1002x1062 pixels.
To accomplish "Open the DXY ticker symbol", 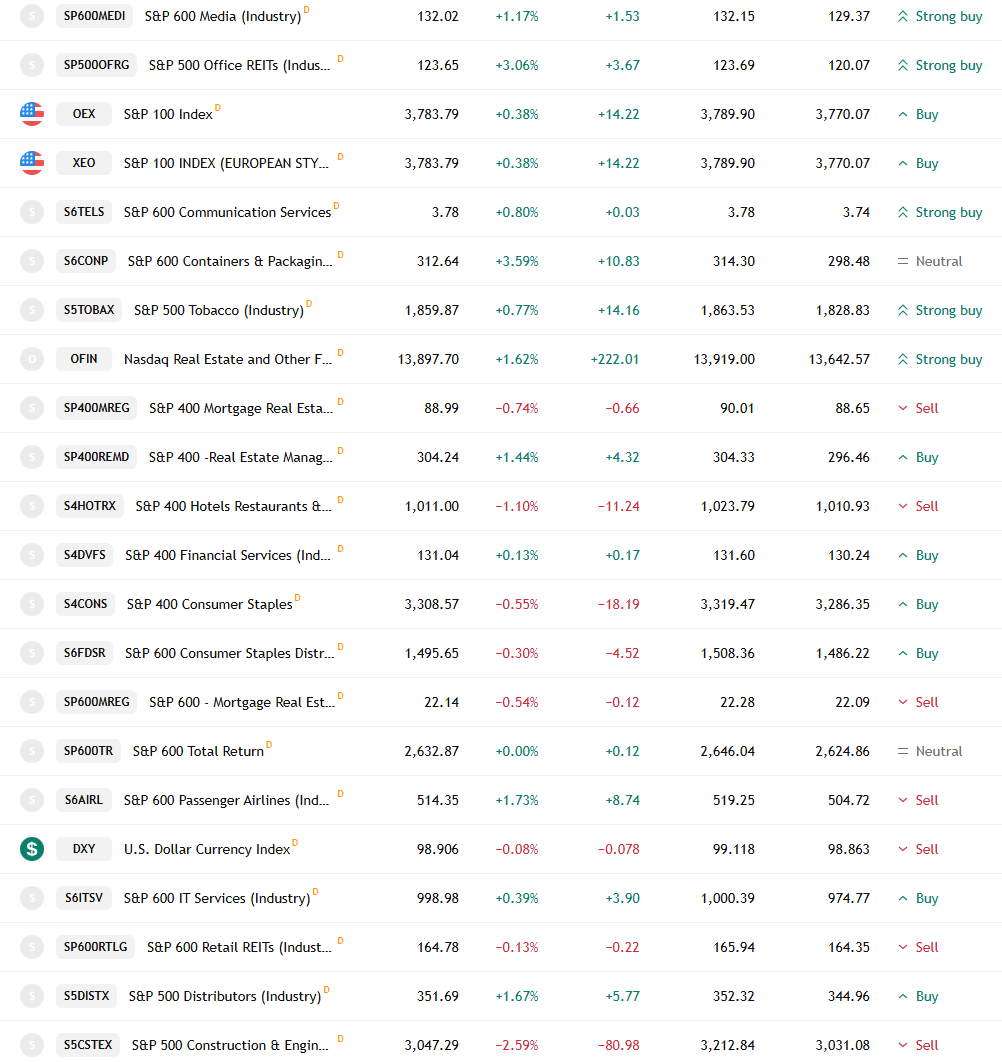I will pos(84,849).
